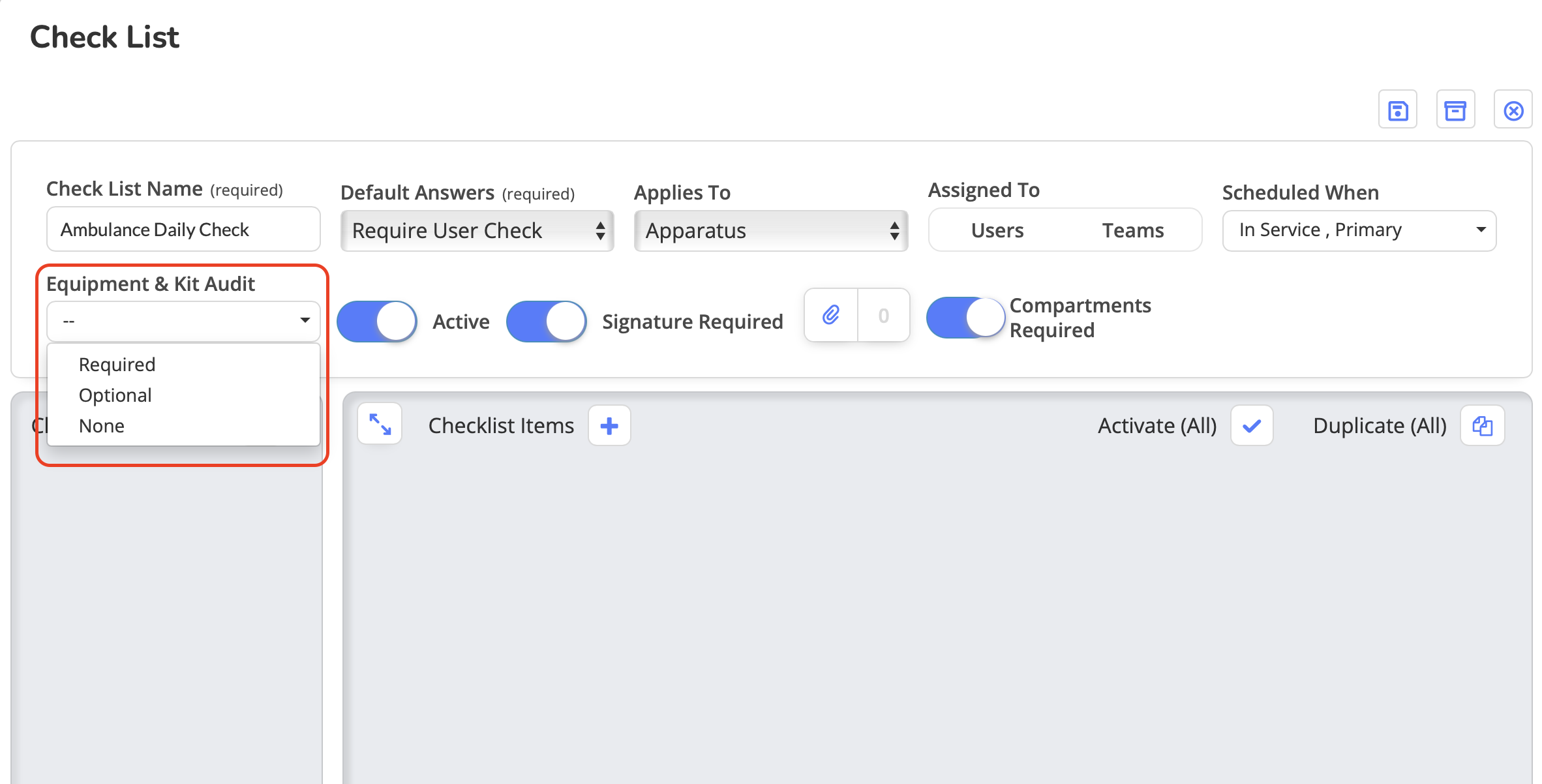Turn off Compartments Required switch
Image resolution: width=1542 pixels, height=784 pixels.
(x=965, y=318)
